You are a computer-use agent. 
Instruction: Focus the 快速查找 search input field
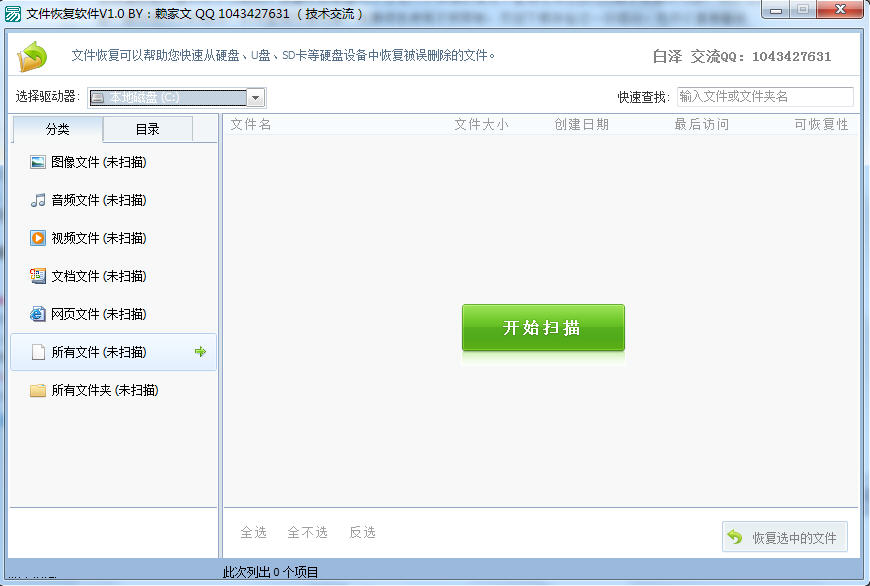(x=765, y=97)
